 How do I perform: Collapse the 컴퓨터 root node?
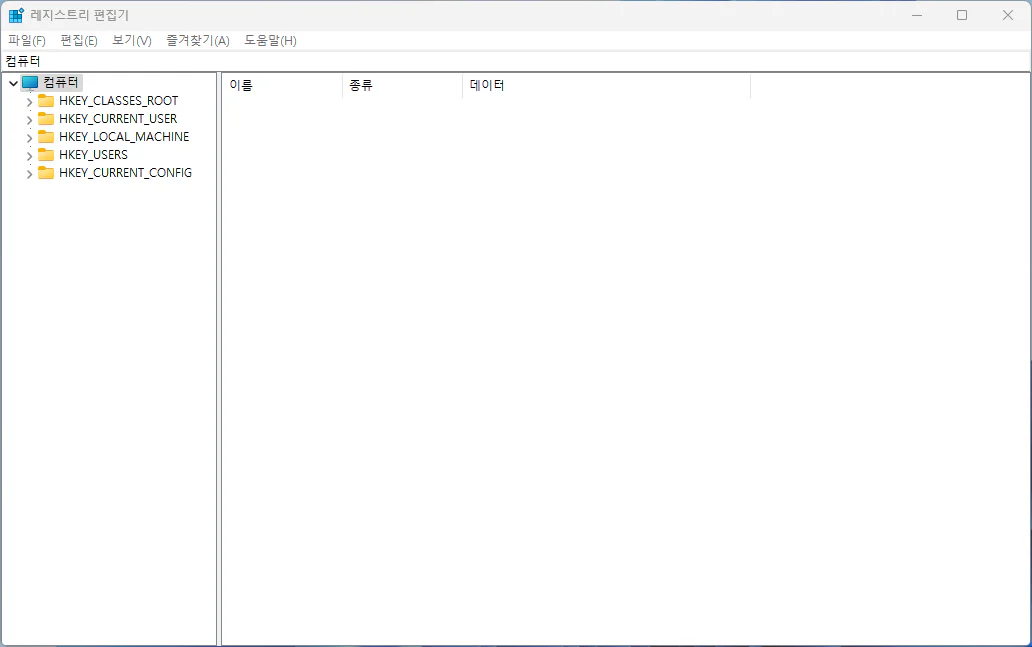coord(13,83)
